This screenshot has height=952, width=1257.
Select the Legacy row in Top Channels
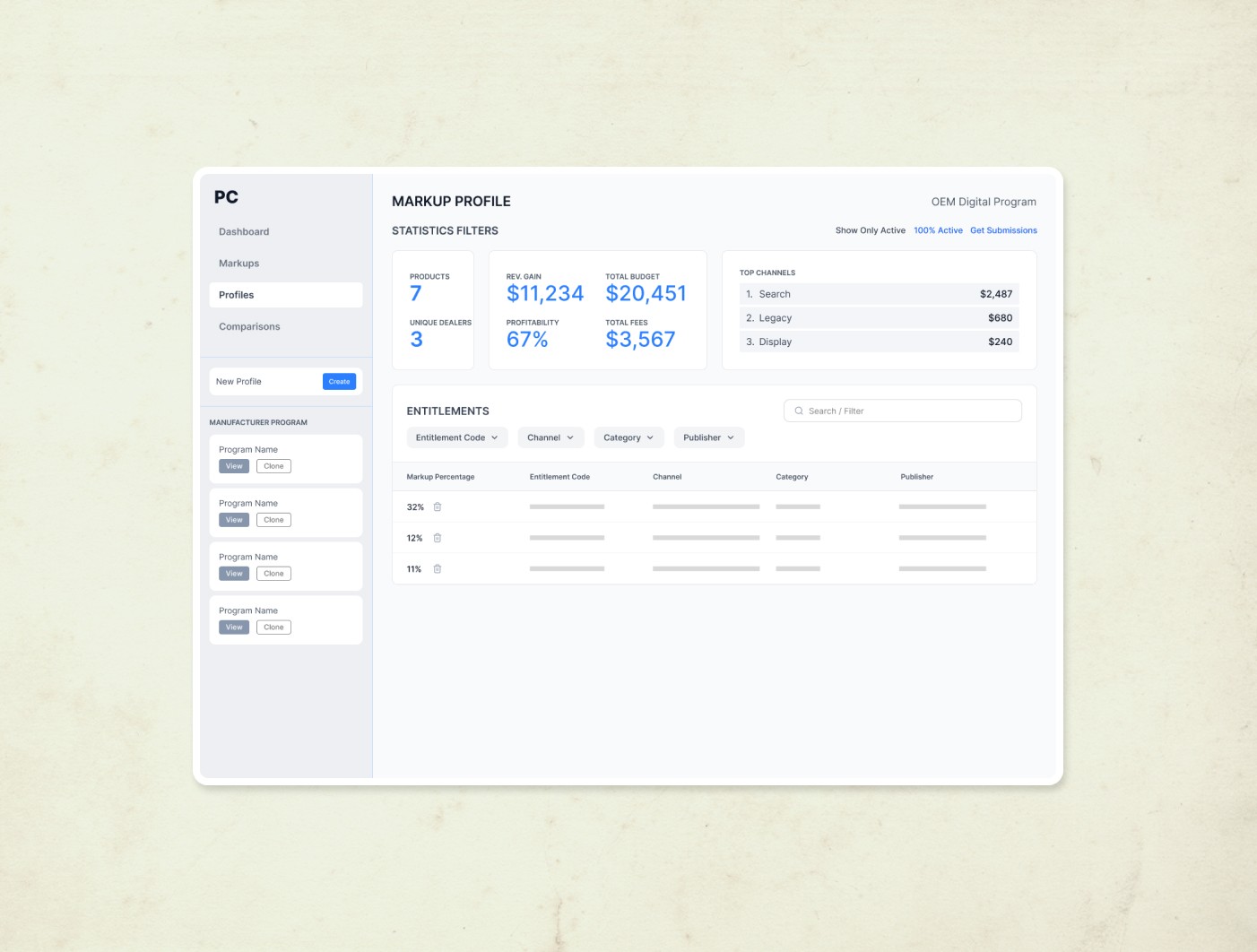pos(879,318)
